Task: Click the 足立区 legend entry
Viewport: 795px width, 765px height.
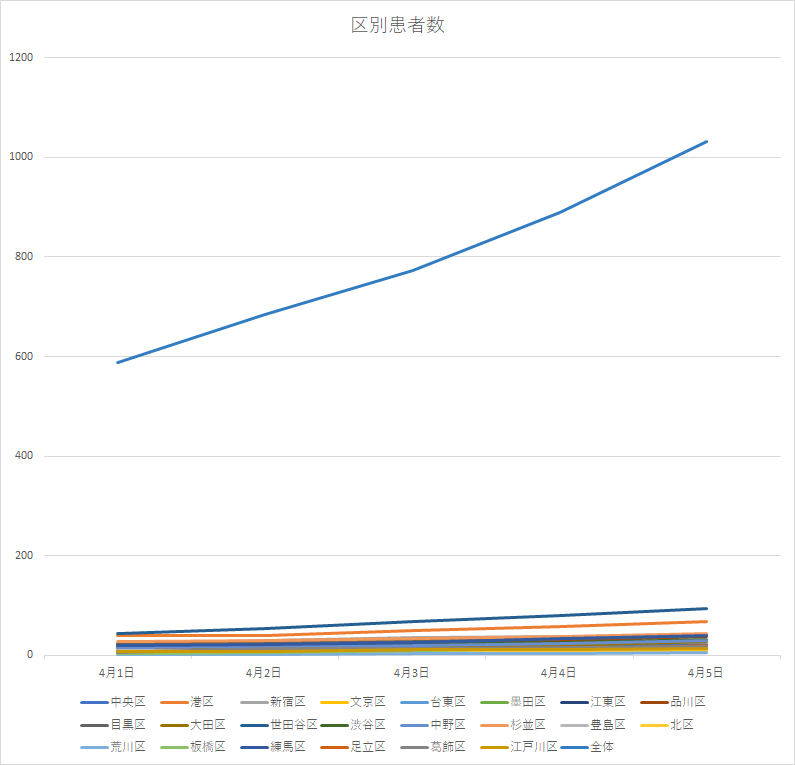Action: tap(353, 747)
